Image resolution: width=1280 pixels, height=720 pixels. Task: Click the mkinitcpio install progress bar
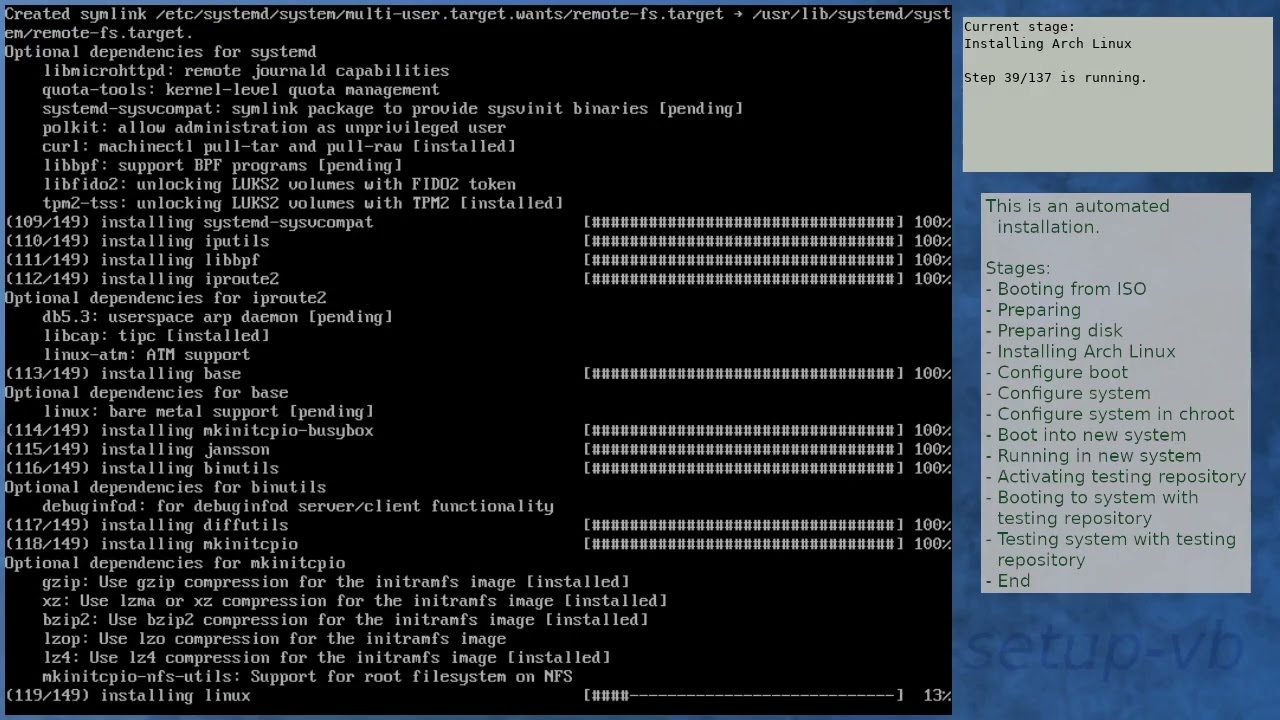(743, 544)
